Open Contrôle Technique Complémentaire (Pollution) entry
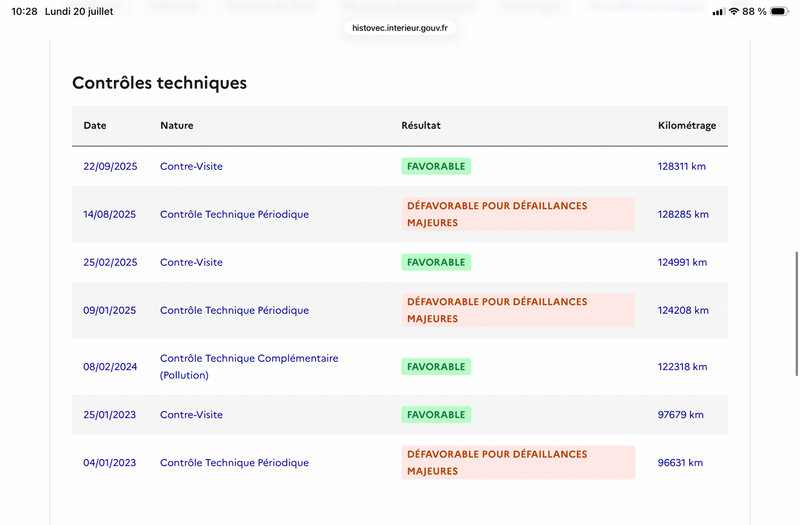This screenshot has width=800, height=525. pos(249,366)
